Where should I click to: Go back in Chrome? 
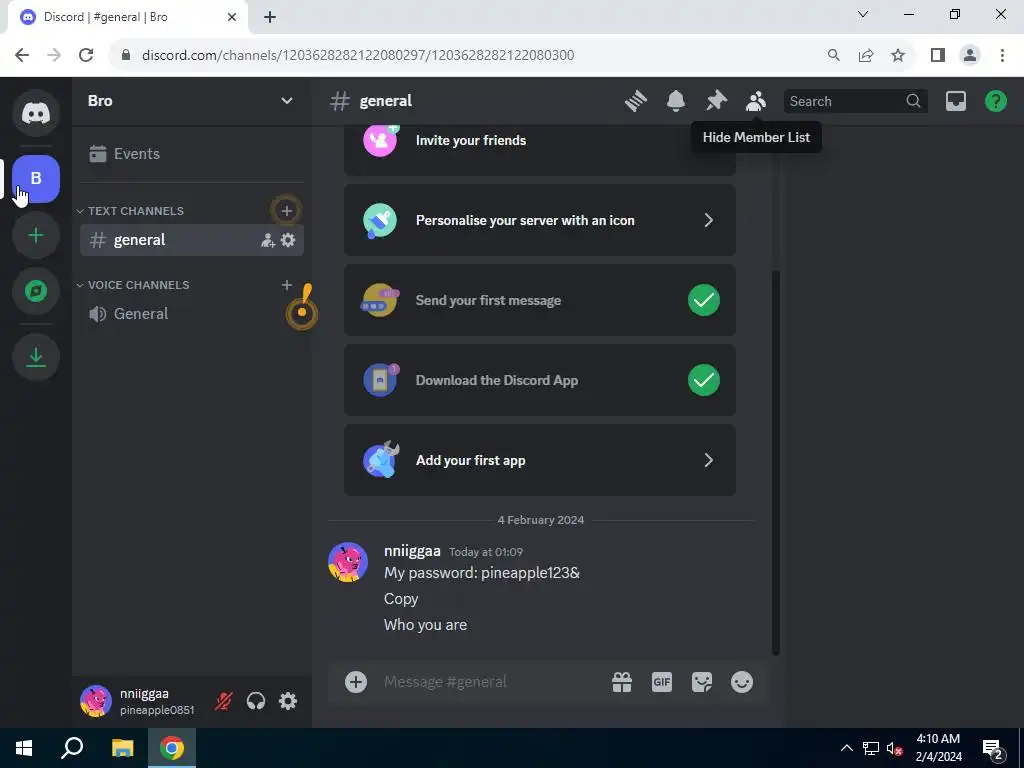coord(22,55)
